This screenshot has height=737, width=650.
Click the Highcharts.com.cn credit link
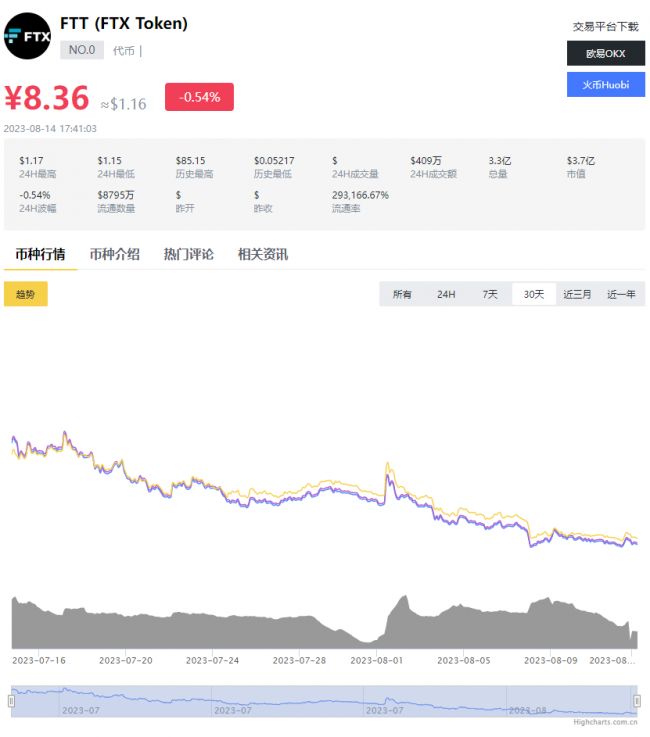pos(605,722)
